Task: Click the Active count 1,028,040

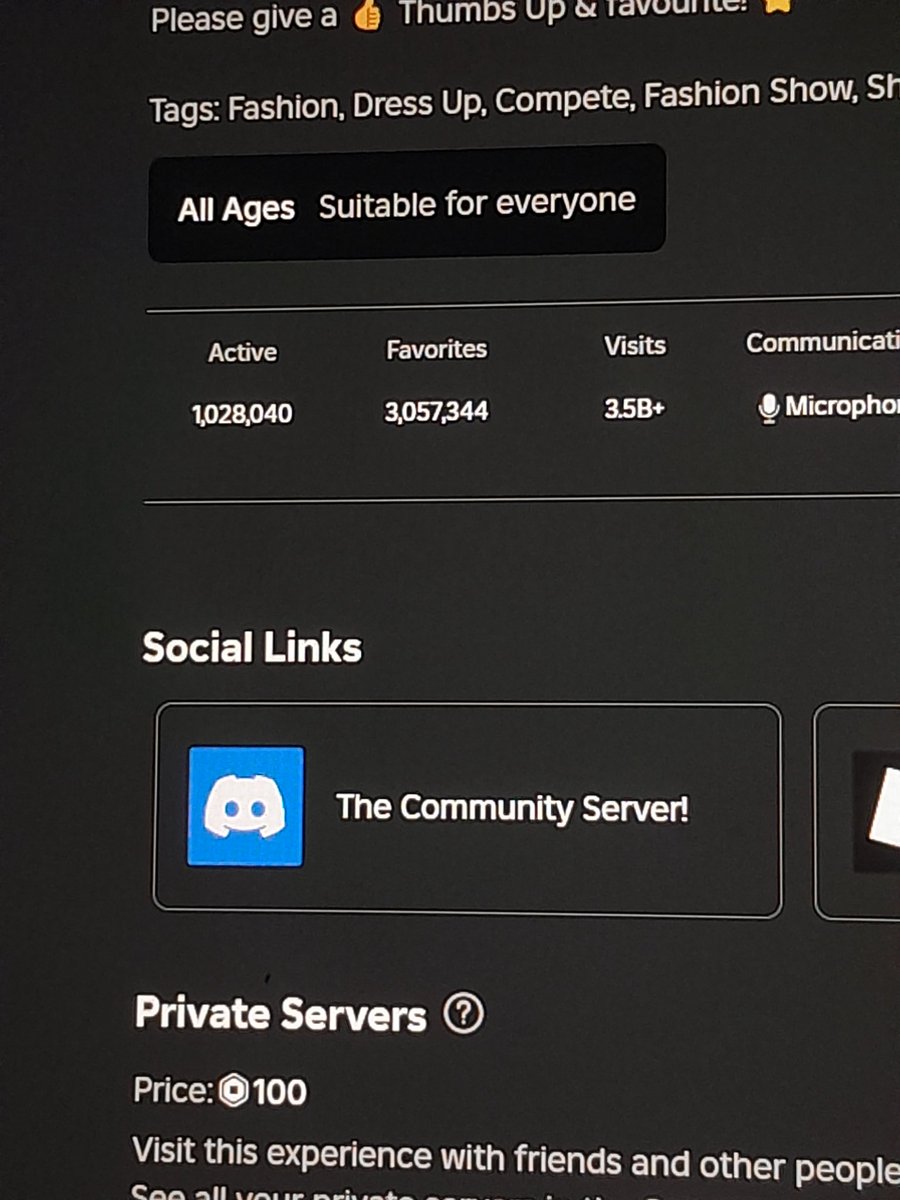Action: point(242,414)
